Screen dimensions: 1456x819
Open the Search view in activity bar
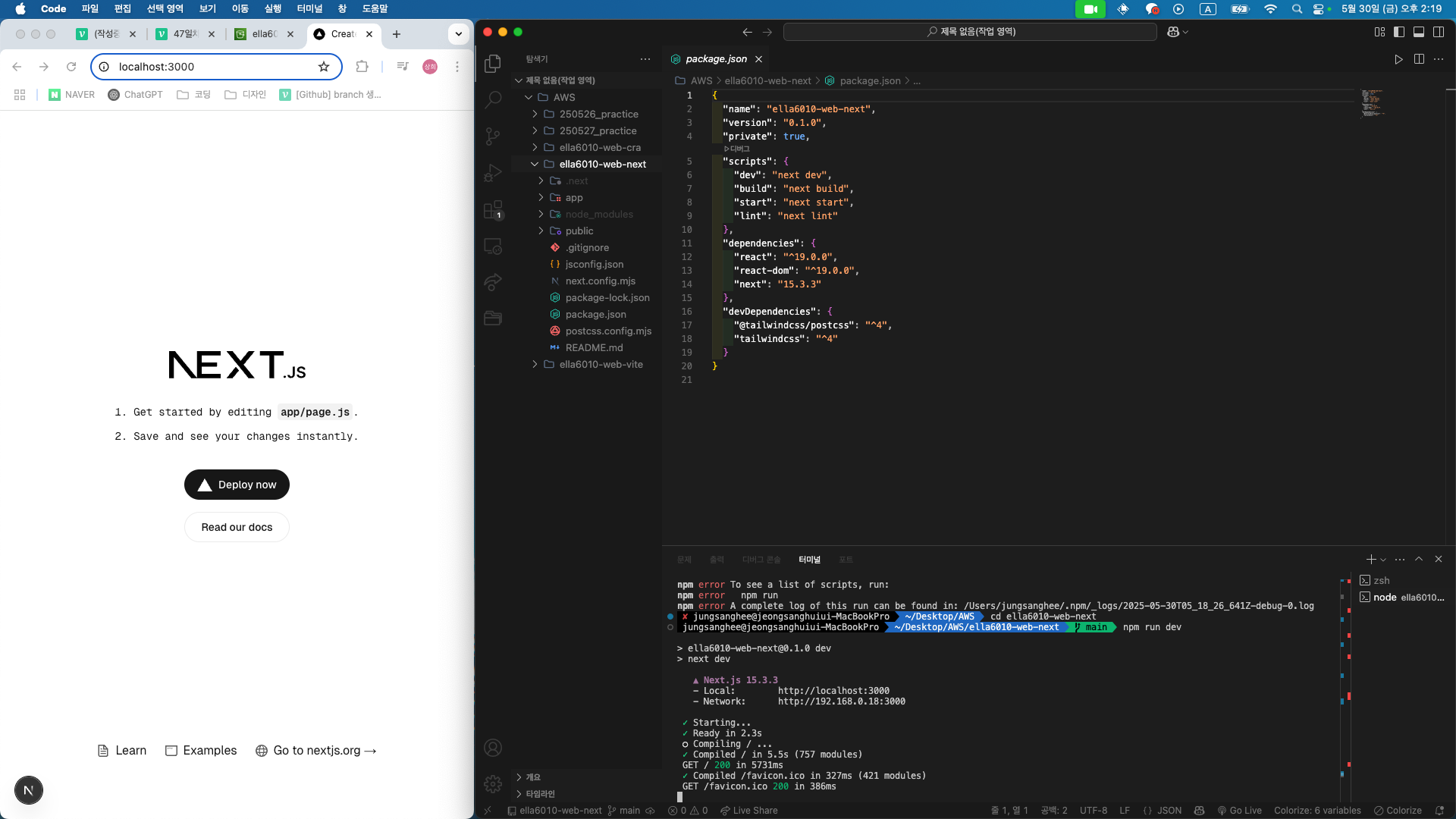pos(493,99)
